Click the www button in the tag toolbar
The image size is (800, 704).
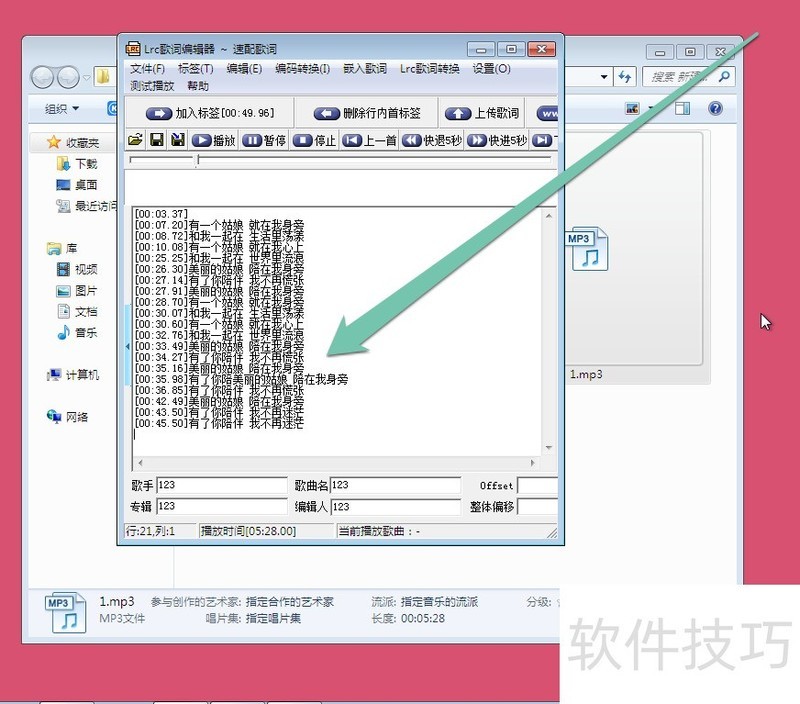coord(547,113)
